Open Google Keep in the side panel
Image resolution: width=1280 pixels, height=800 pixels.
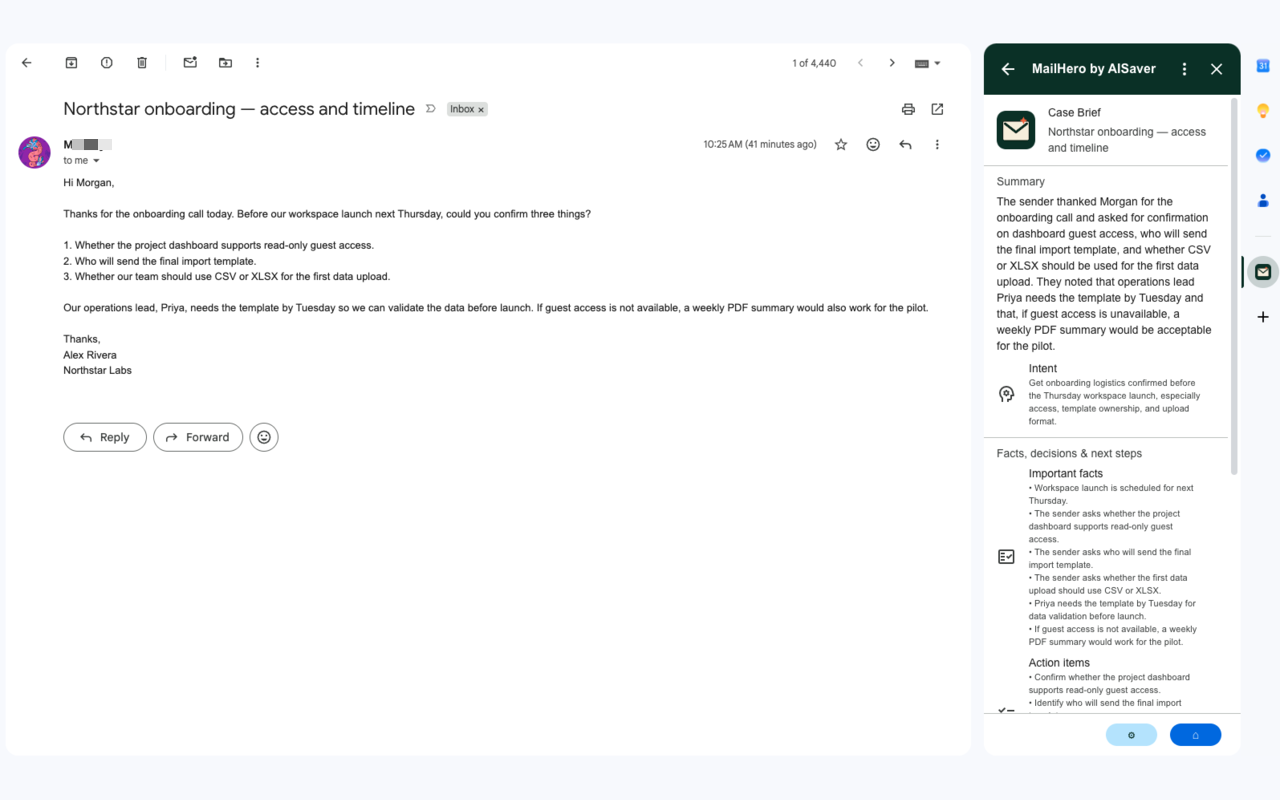pos(1263,111)
